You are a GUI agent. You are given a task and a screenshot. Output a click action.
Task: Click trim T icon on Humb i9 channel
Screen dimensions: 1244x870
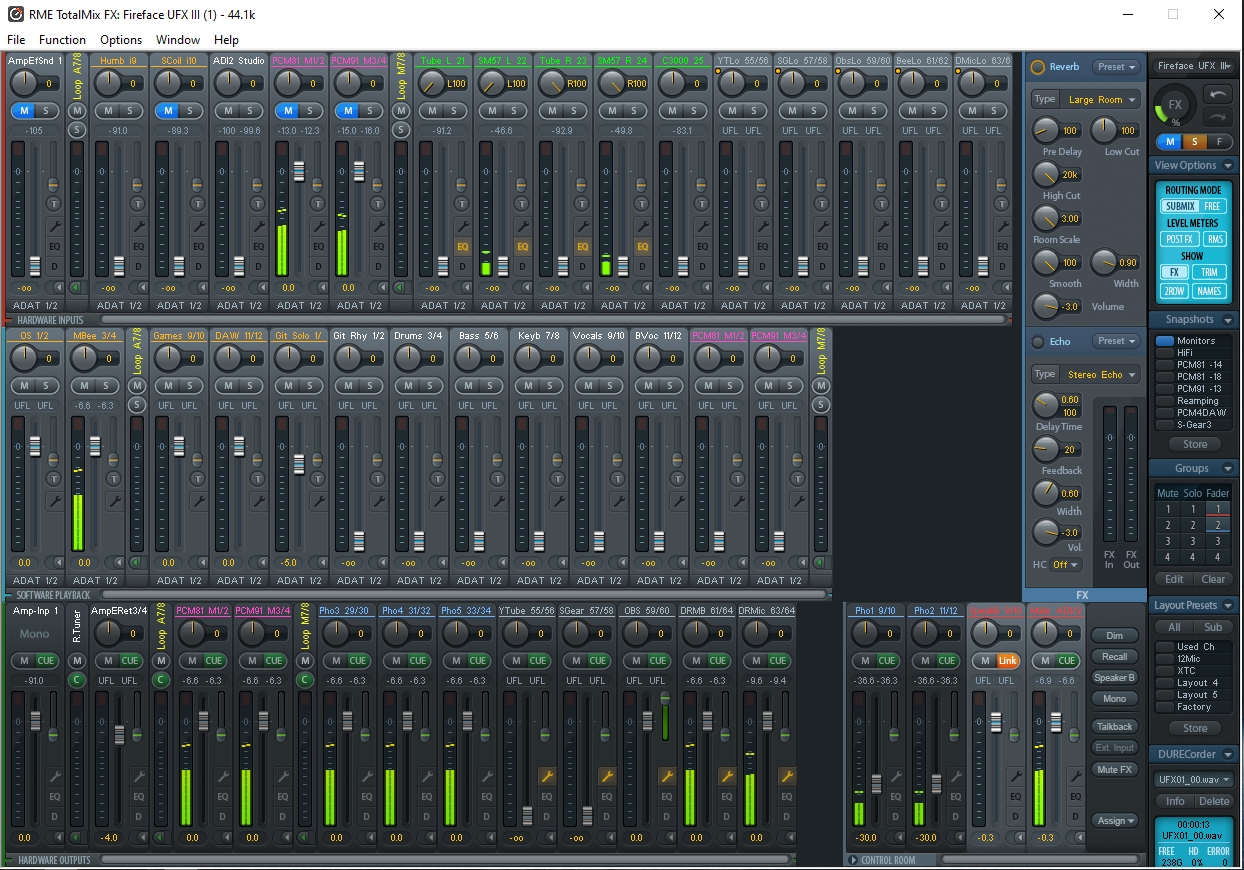click(138, 204)
